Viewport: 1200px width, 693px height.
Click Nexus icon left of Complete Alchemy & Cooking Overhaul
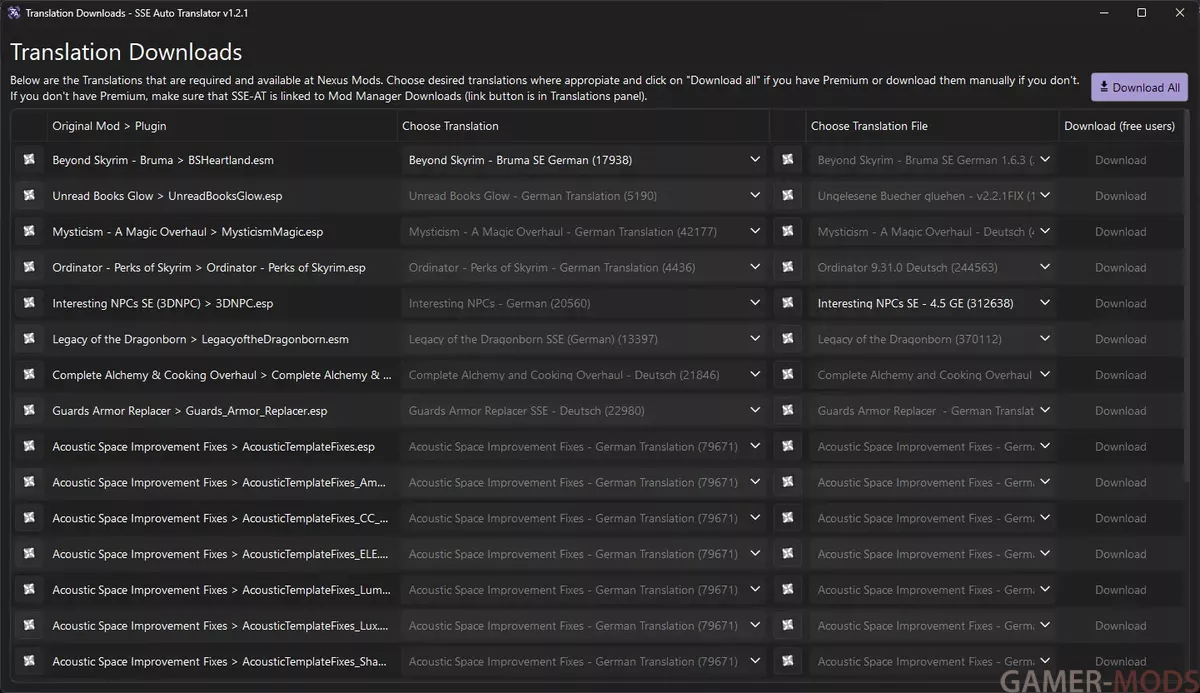point(29,375)
